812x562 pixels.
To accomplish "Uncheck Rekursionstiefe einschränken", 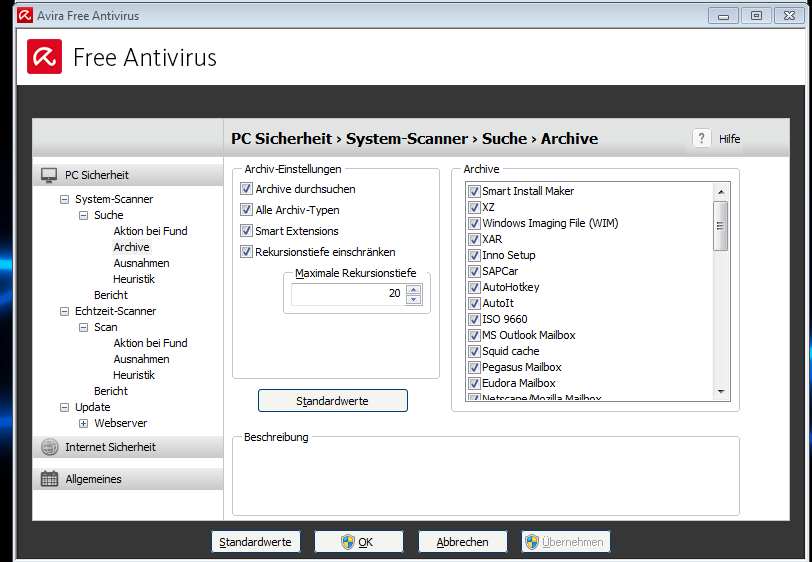I will pyautogui.click(x=246, y=252).
